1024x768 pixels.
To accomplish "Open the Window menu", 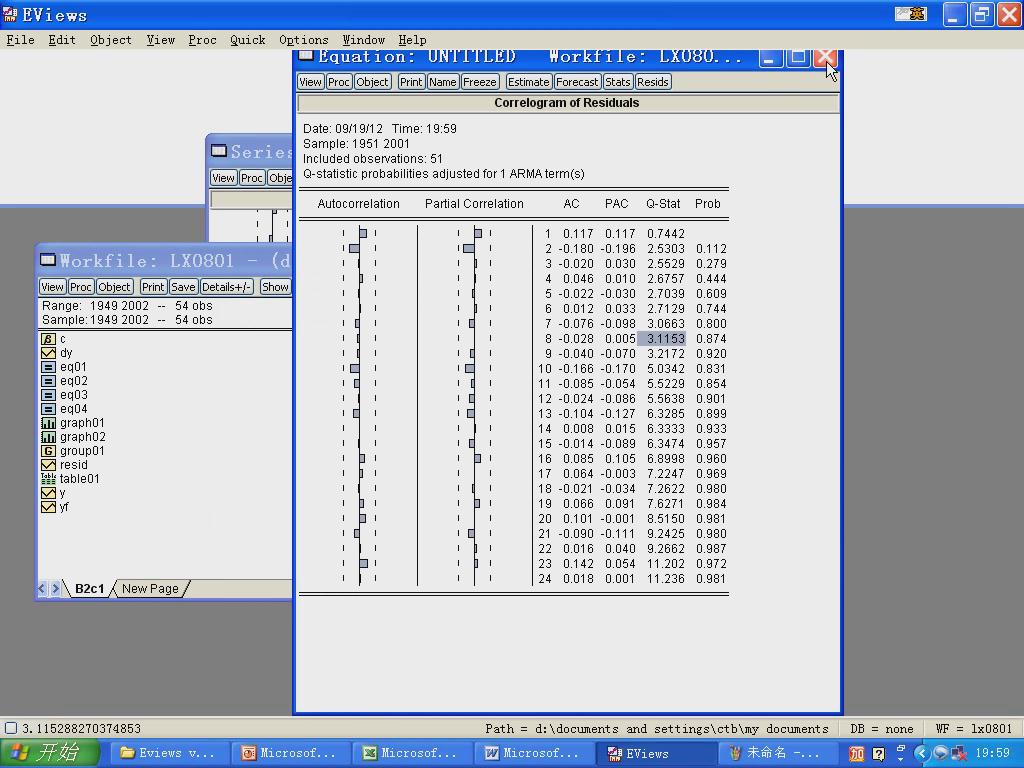I will 364,40.
